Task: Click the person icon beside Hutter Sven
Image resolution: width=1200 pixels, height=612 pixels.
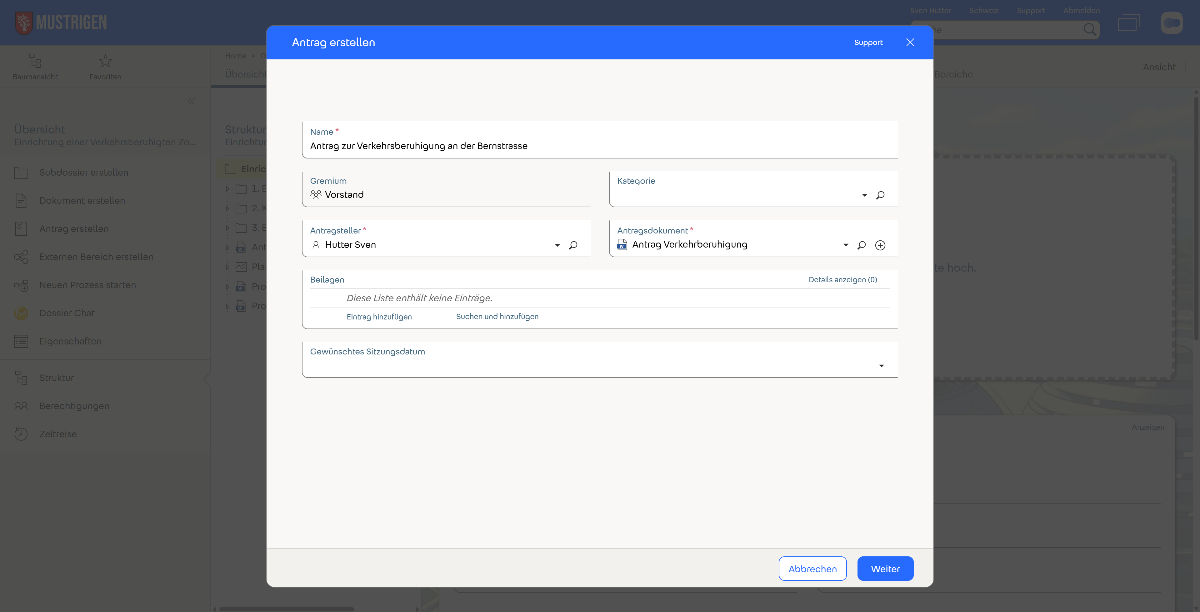Action: [316, 245]
